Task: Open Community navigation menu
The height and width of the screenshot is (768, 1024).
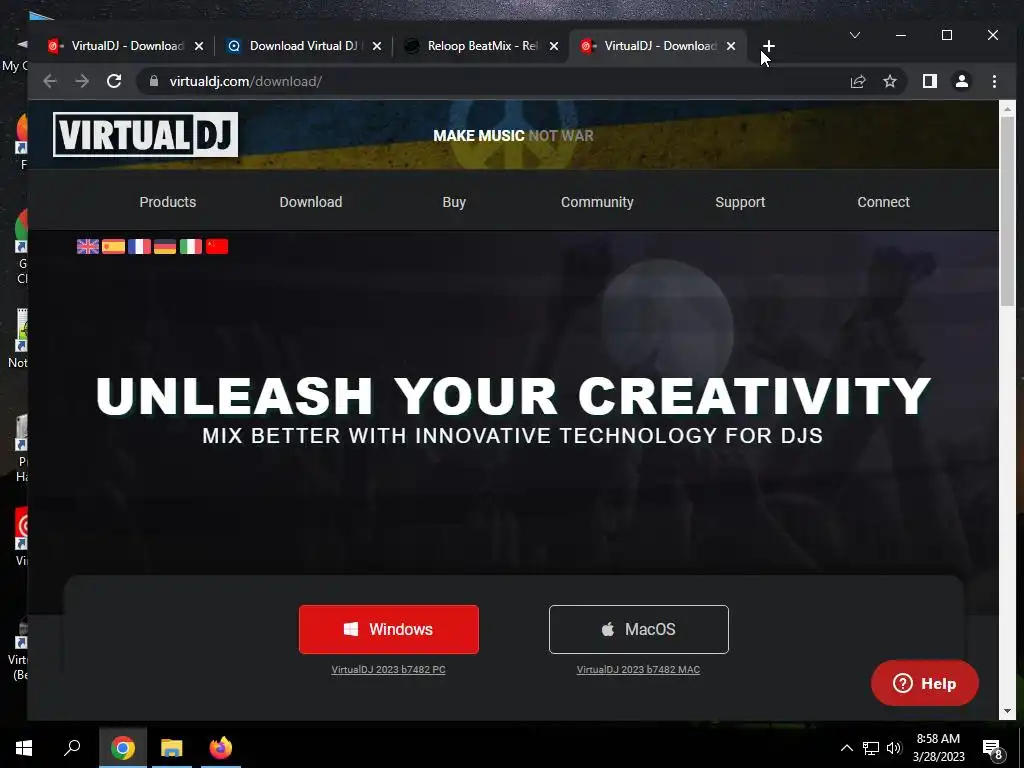Action: pos(597,202)
